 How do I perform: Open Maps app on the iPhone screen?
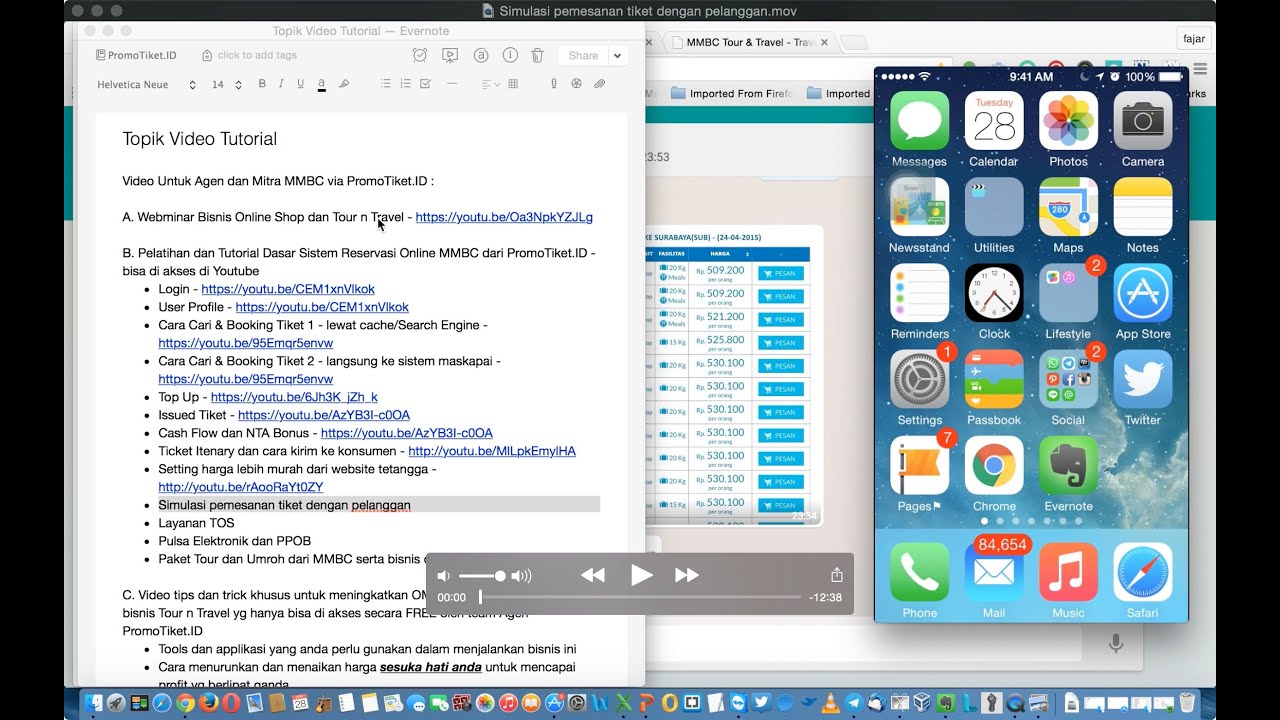pos(1068,207)
